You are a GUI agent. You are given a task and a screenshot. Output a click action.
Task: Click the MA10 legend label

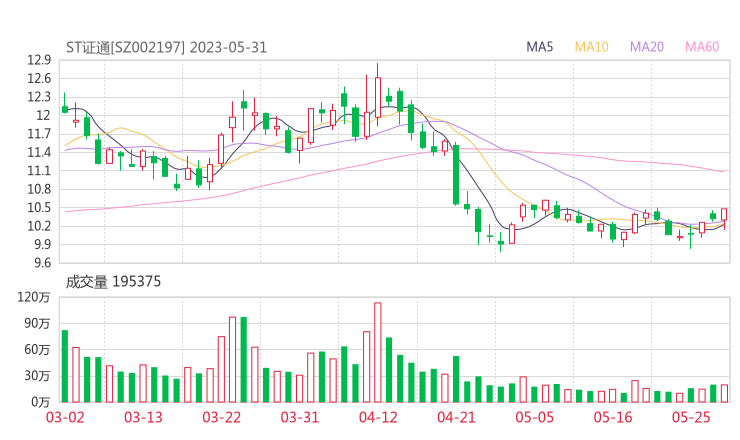coord(591,47)
